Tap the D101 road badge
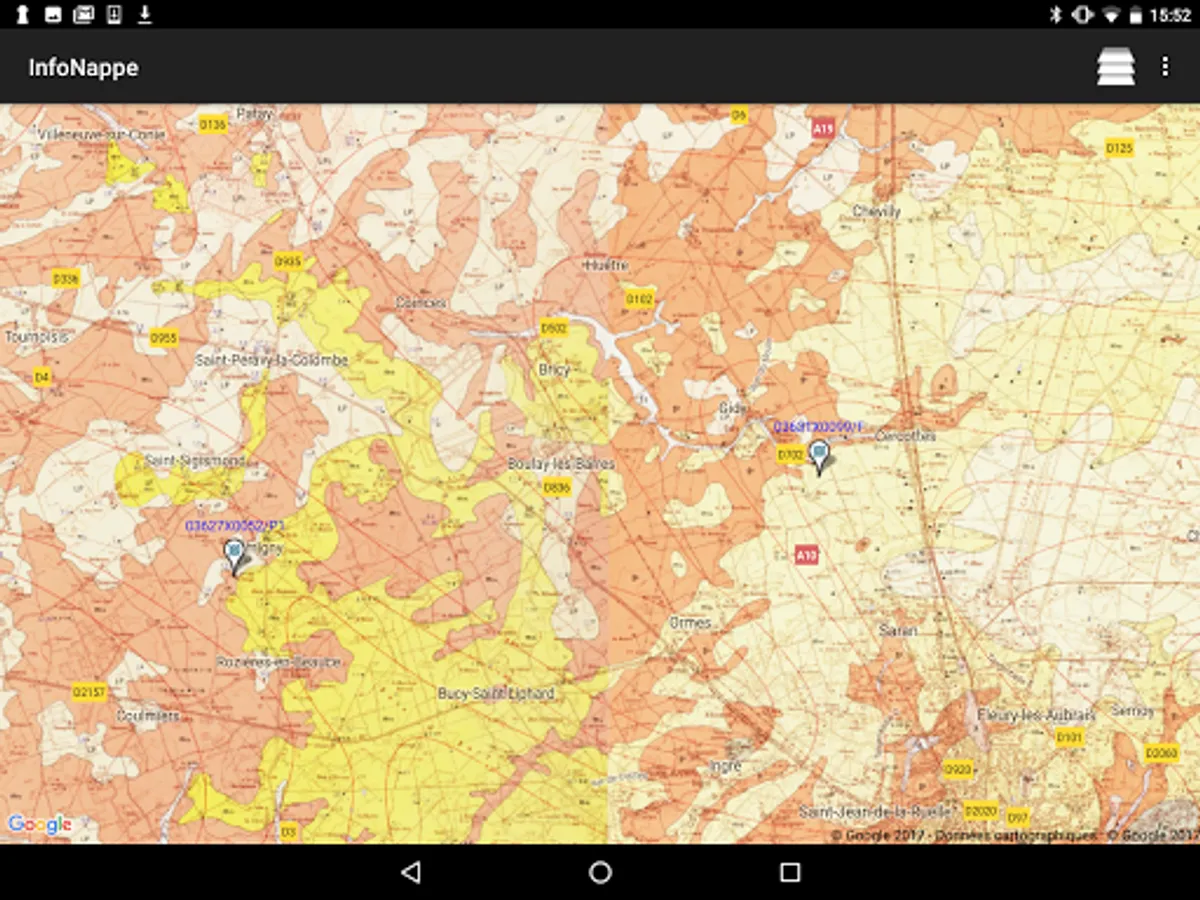 (1069, 737)
